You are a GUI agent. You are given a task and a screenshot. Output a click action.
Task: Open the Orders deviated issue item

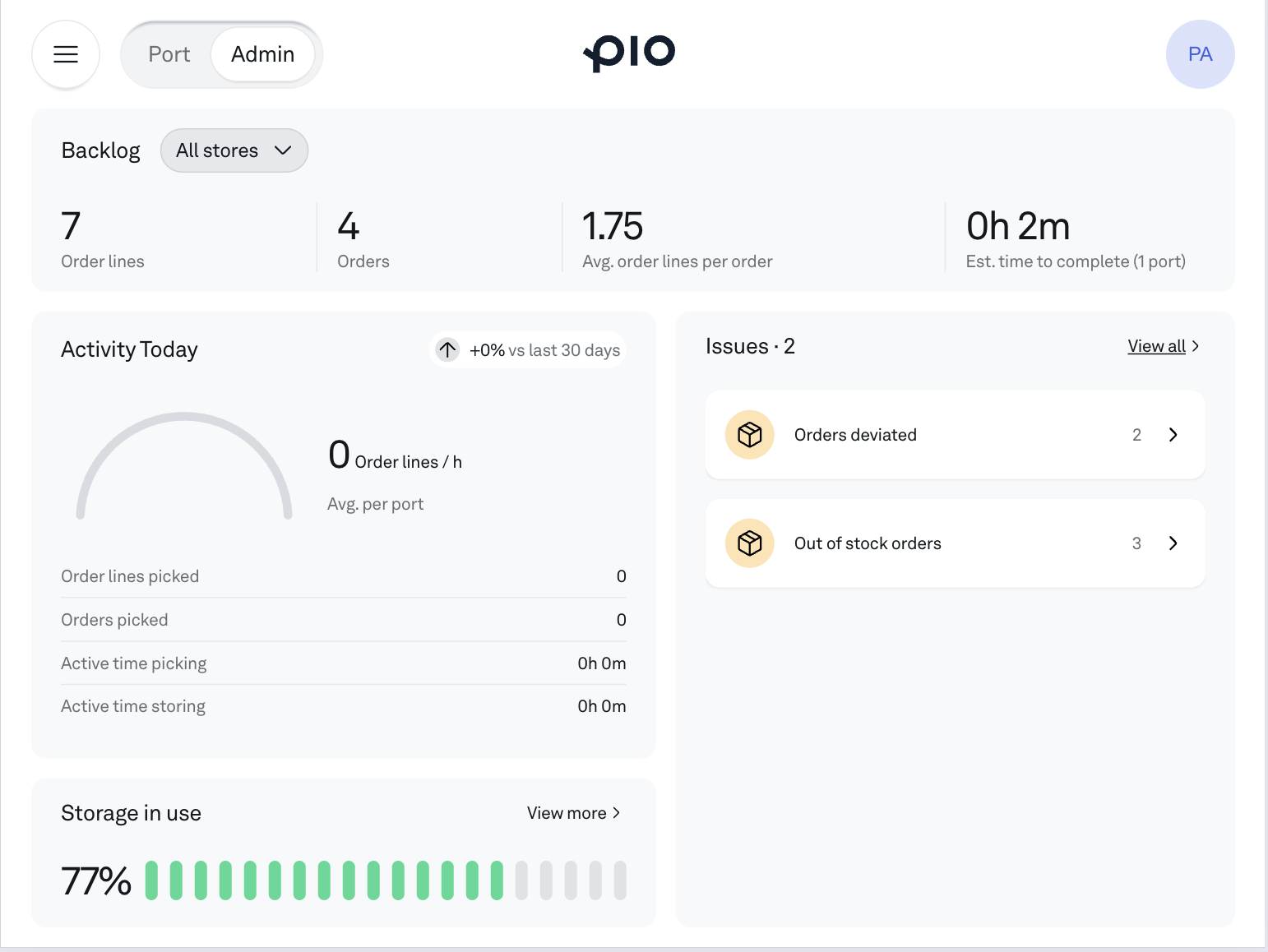(x=954, y=435)
